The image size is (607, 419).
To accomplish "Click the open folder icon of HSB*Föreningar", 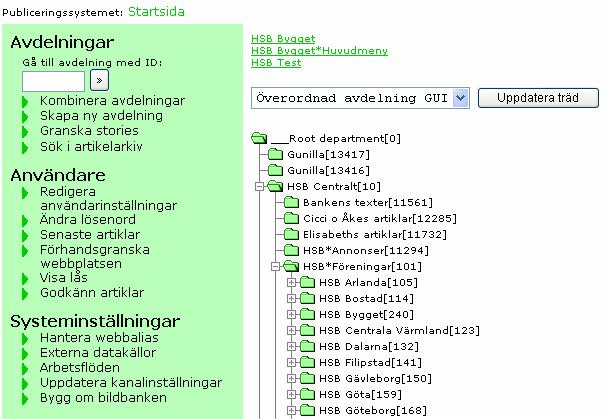I will 291,266.
